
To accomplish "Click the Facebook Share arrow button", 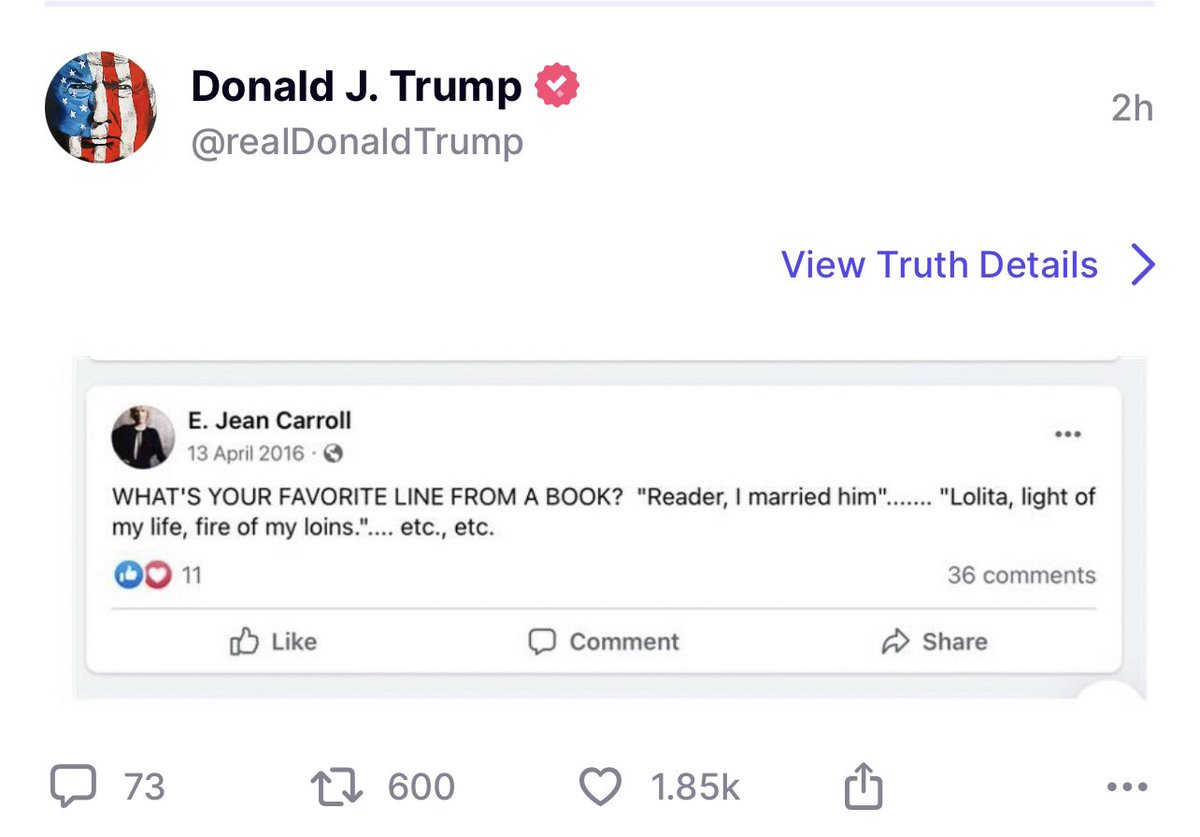I will tap(934, 642).
